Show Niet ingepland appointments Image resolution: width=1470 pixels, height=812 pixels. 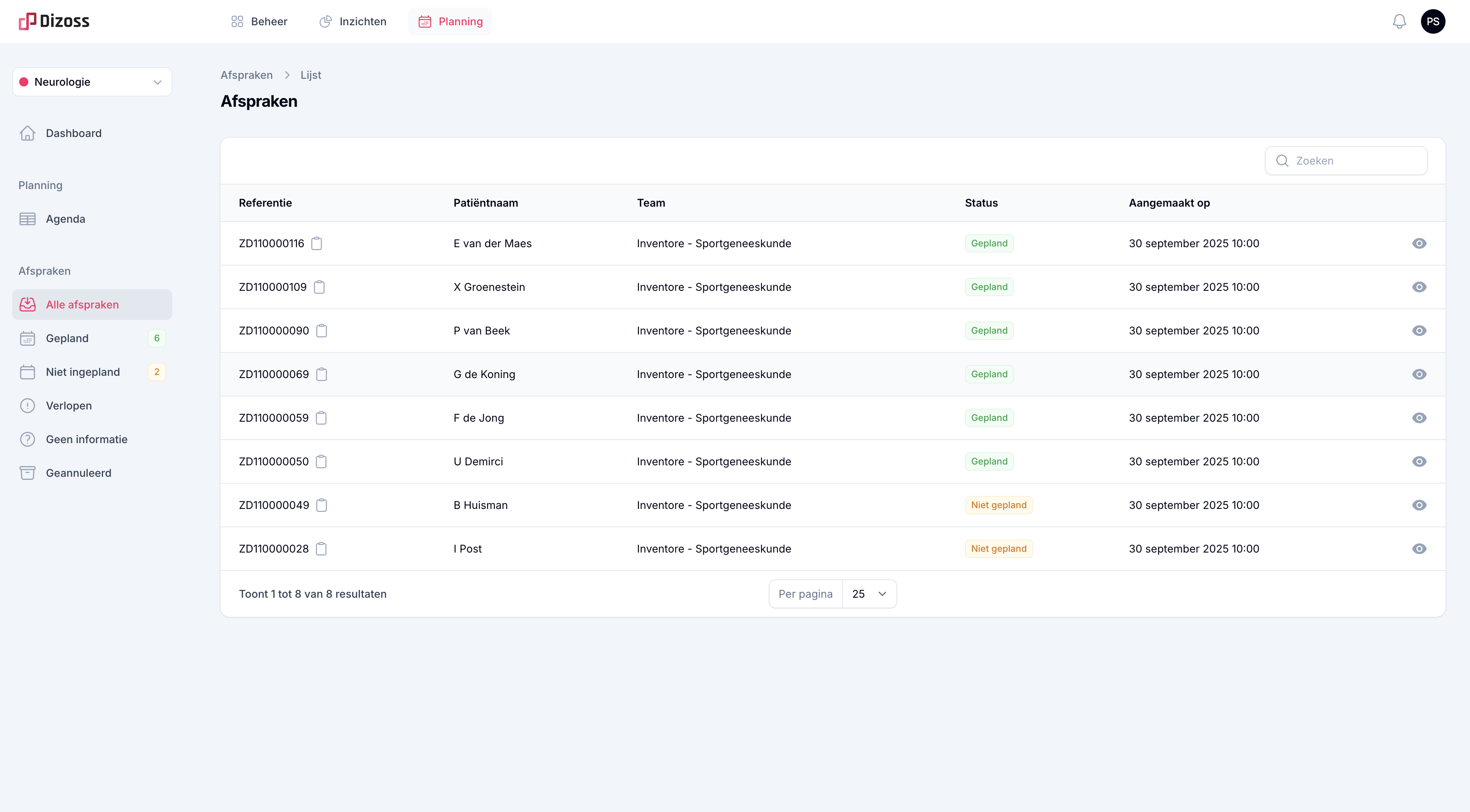point(83,372)
